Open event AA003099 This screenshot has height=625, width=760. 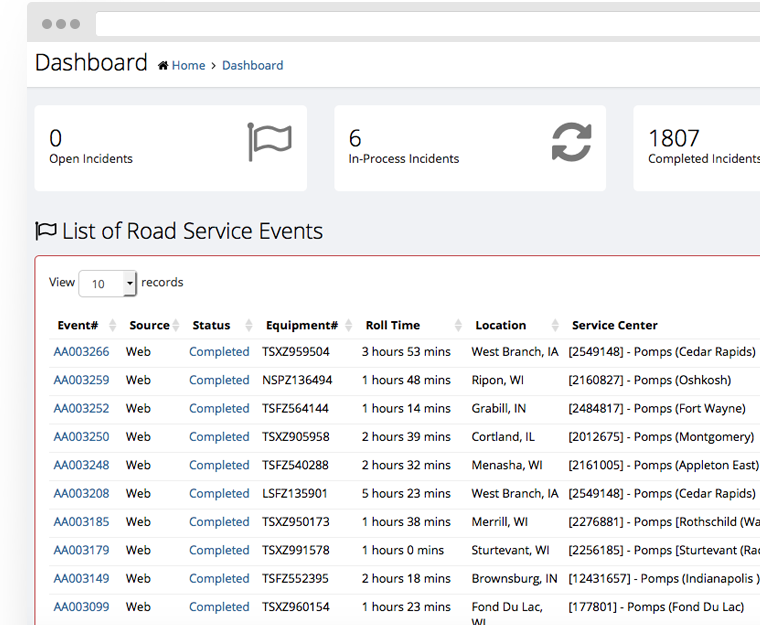(81, 607)
